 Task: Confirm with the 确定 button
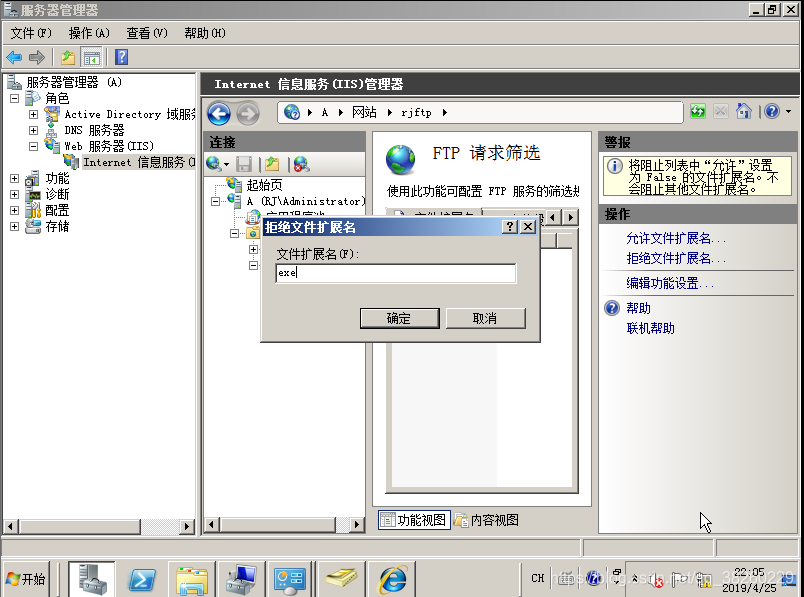click(x=399, y=318)
